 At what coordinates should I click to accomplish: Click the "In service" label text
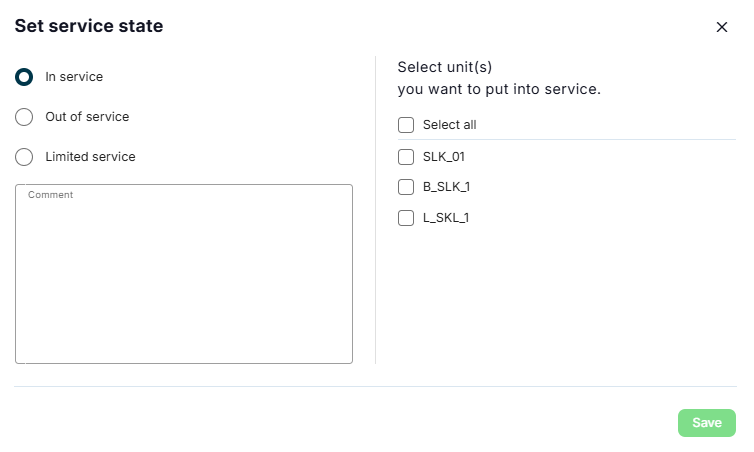click(x=74, y=77)
